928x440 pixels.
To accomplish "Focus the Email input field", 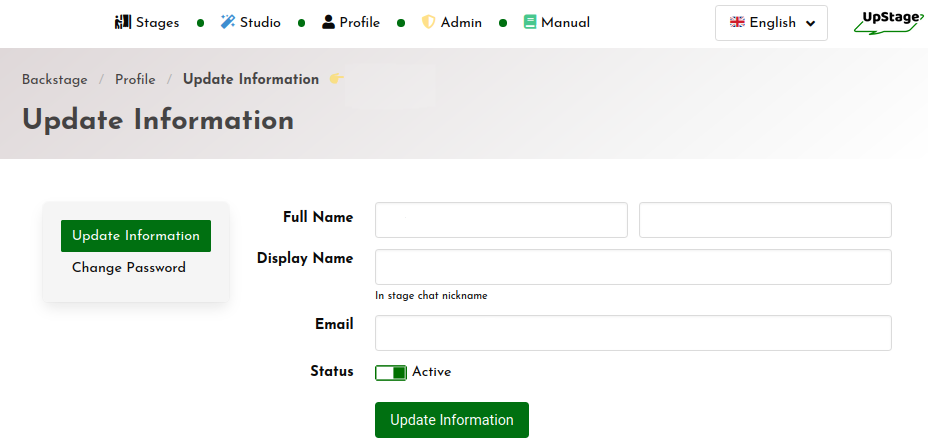I will (633, 333).
